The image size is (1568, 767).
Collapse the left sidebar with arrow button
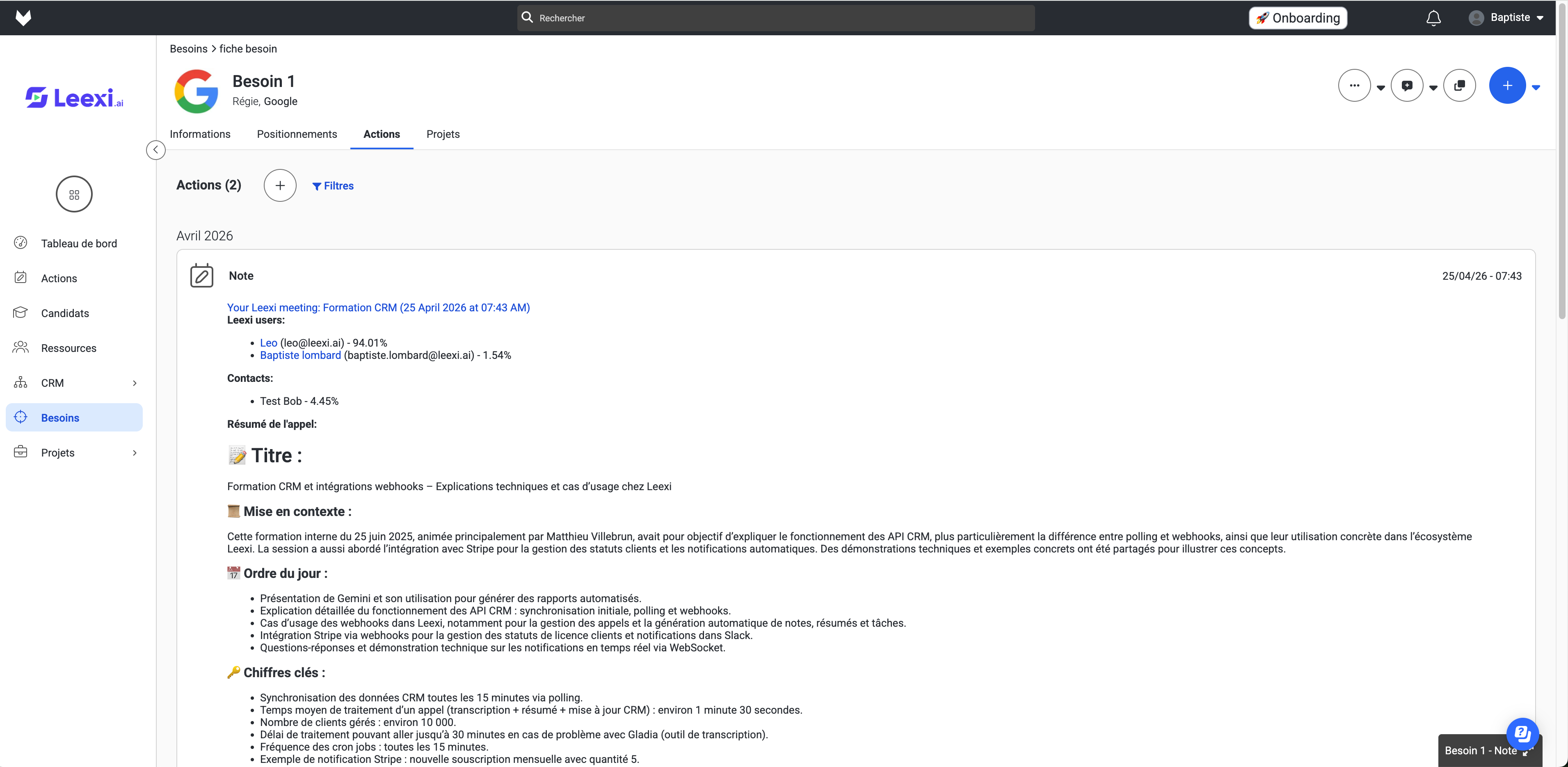(156, 150)
